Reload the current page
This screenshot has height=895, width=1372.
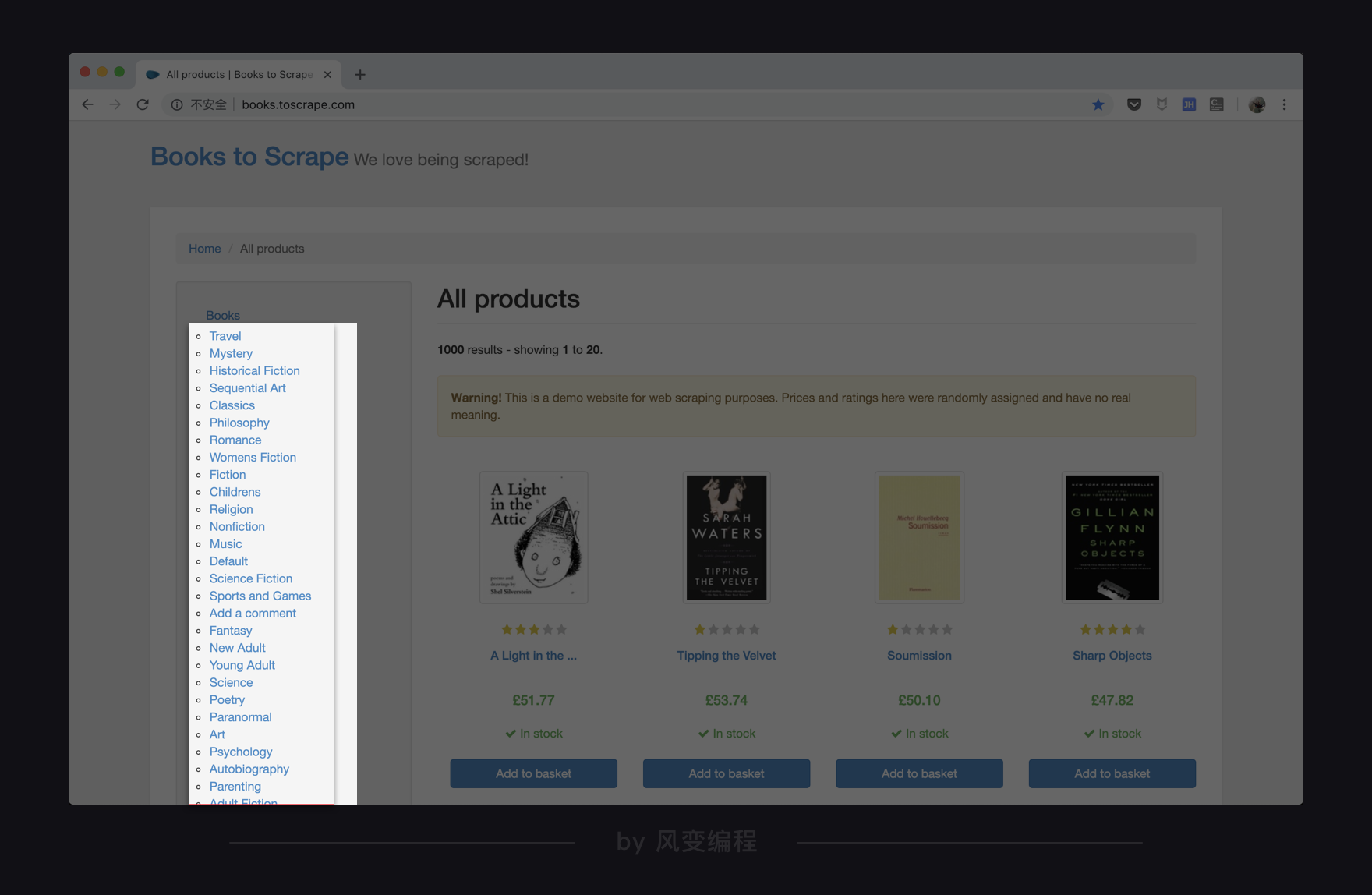pyautogui.click(x=143, y=104)
